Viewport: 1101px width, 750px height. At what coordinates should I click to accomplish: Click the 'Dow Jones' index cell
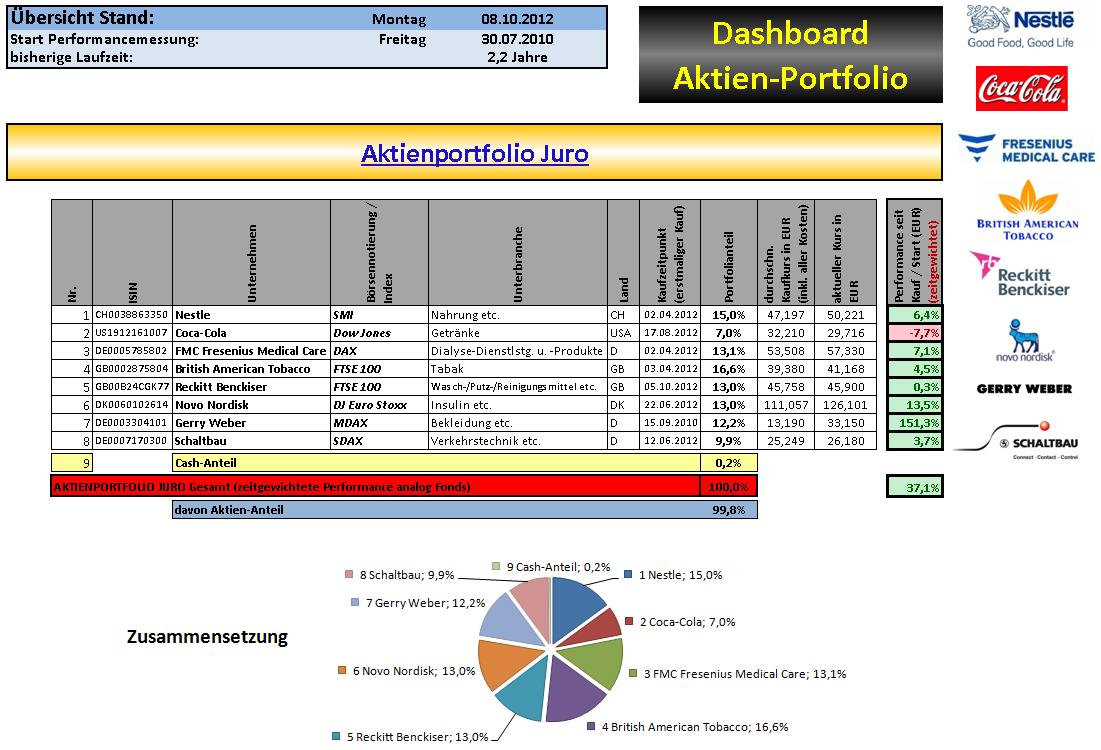pyautogui.click(x=379, y=333)
